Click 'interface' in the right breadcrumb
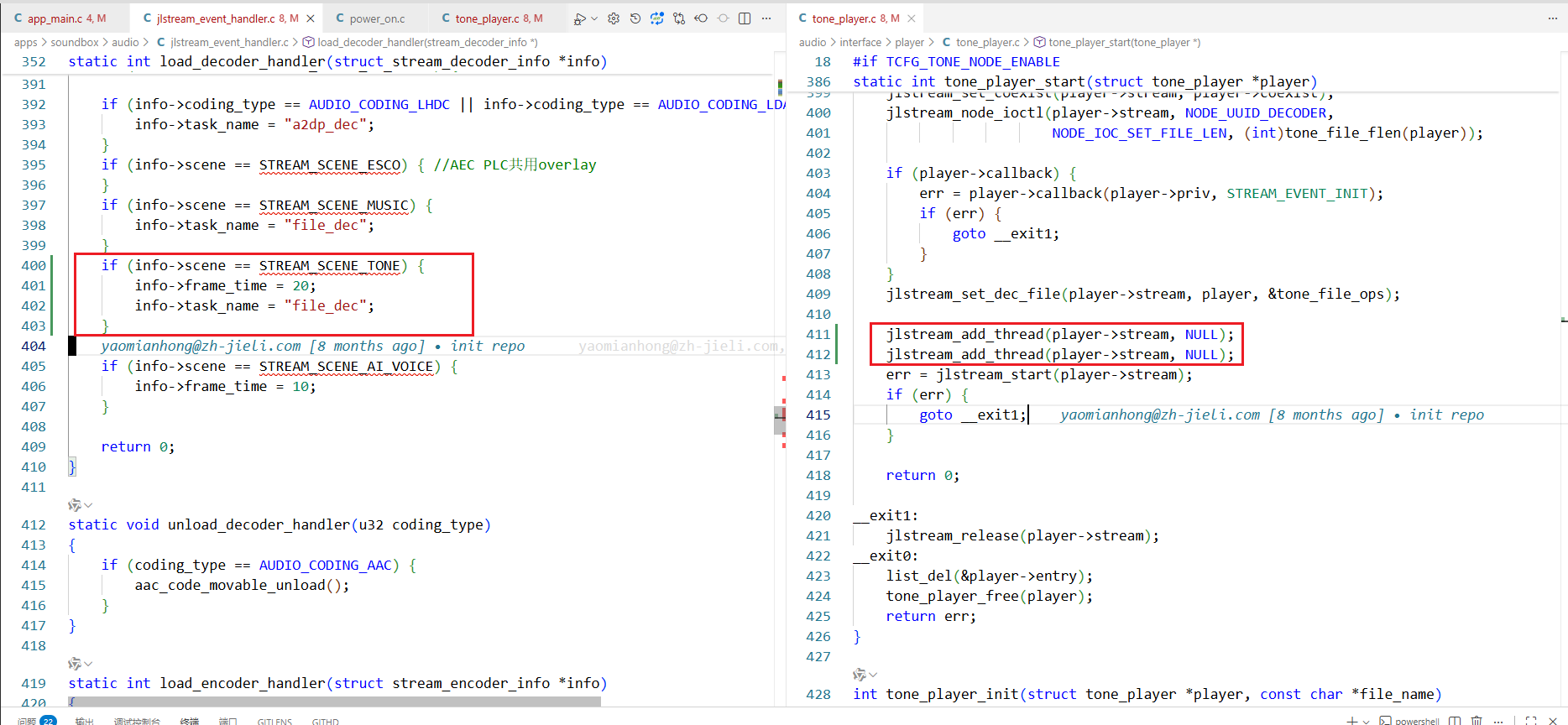1568x725 pixels. click(x=860, y=42)
